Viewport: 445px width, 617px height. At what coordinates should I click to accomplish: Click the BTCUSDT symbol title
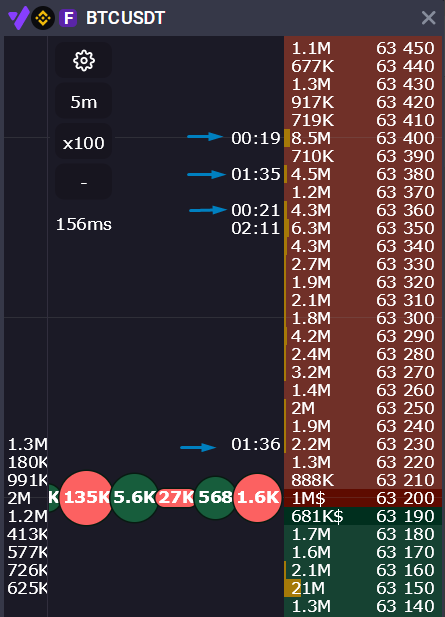coord(126,18)
